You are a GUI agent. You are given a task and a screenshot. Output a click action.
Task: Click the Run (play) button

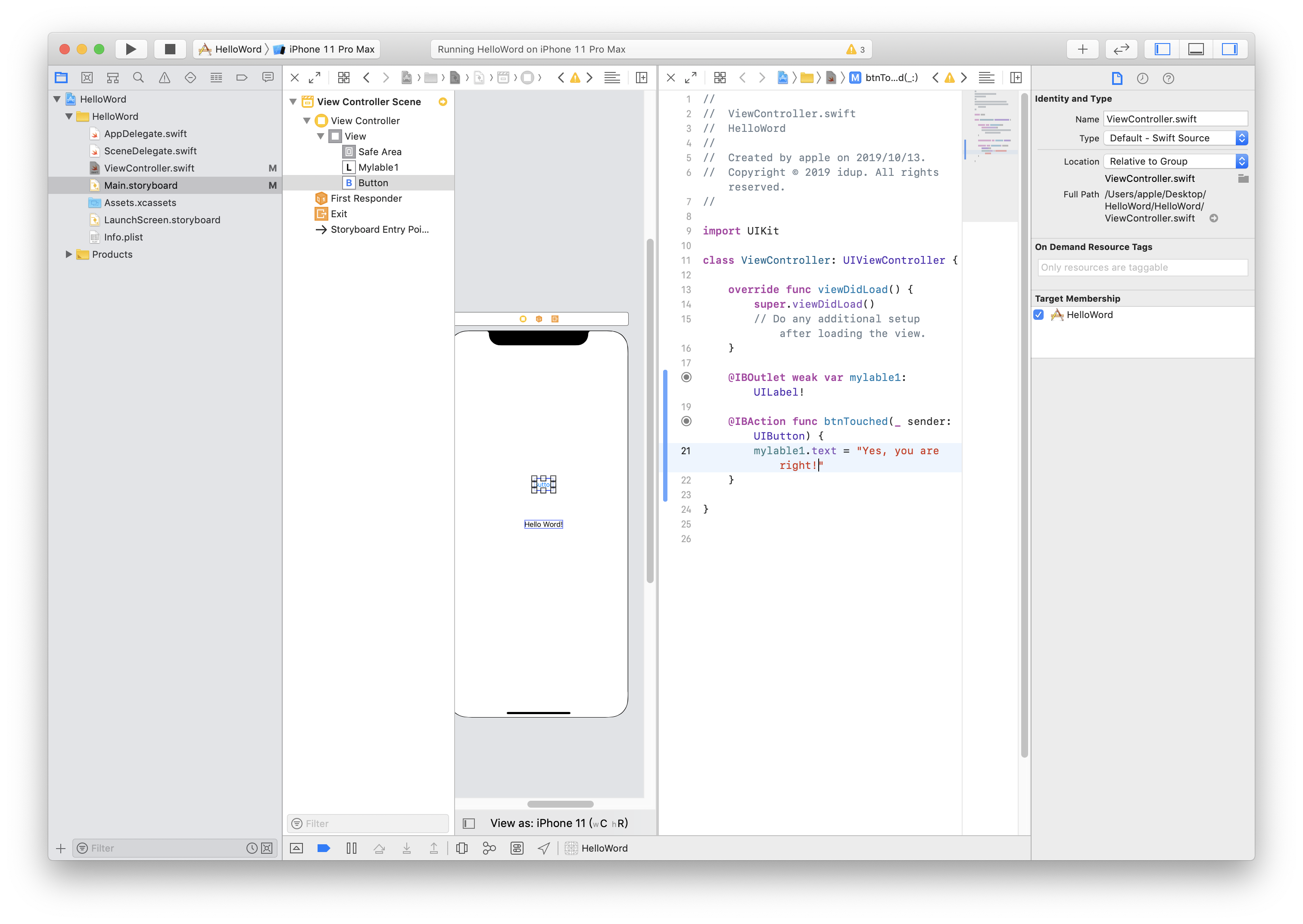131,49
